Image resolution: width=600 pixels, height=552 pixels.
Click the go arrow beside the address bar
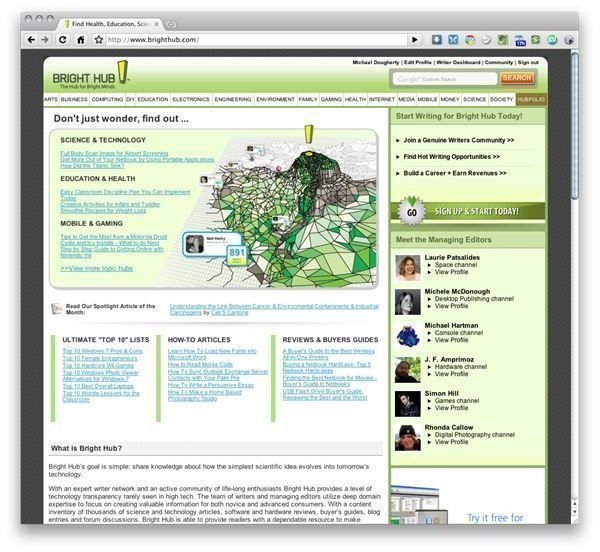(x=414, y=39)
